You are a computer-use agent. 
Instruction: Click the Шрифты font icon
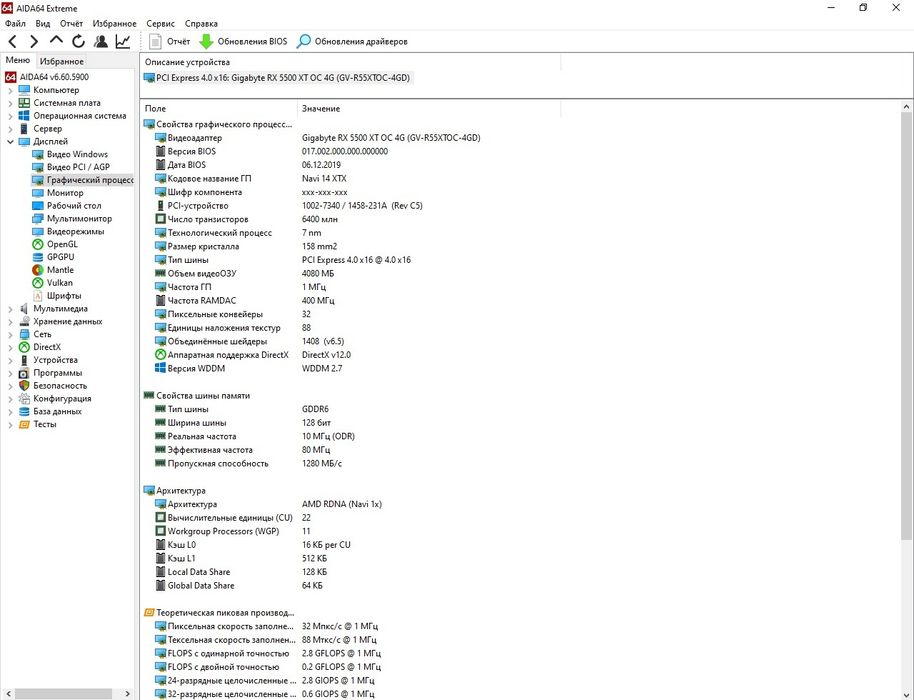[37, 296]
